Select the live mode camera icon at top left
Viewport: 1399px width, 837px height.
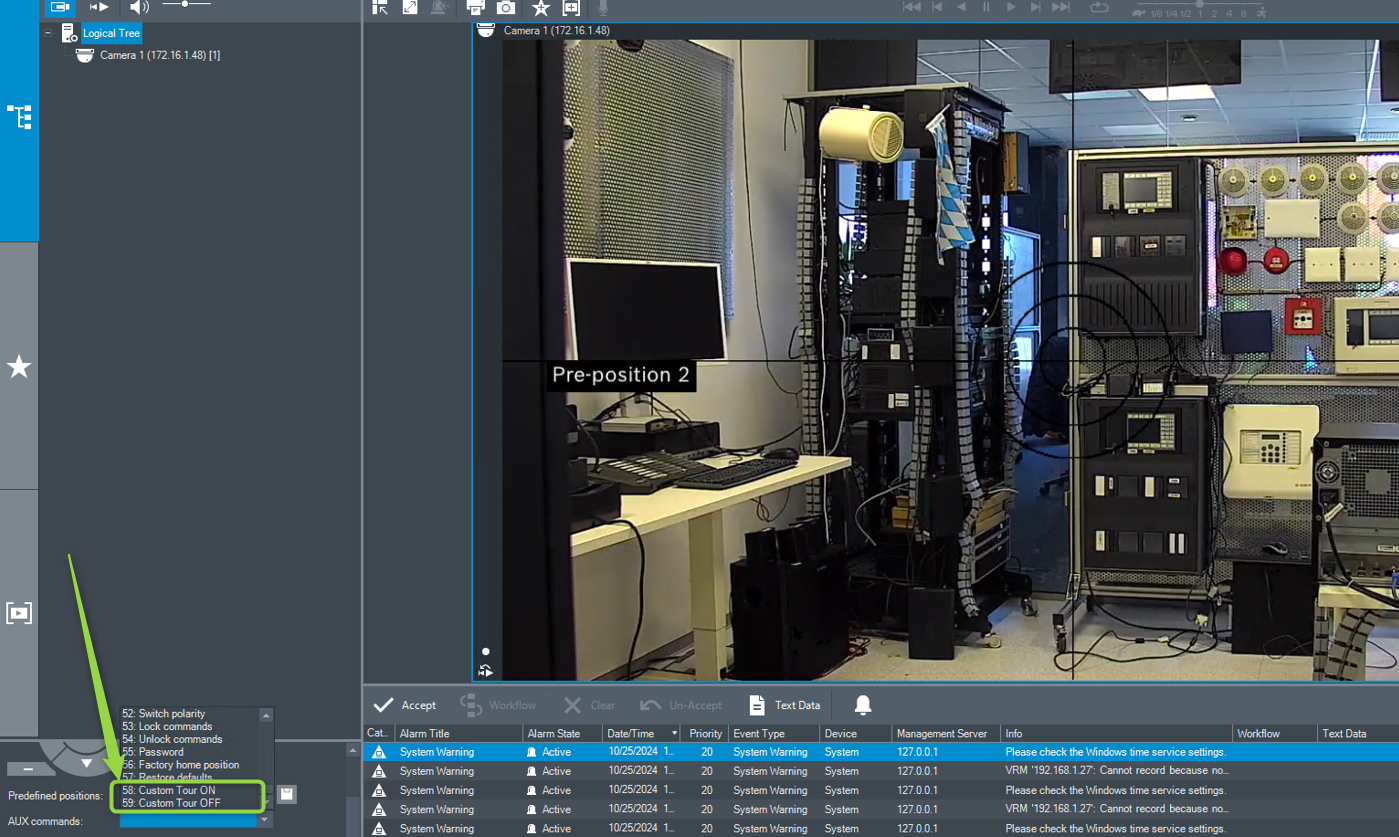[61, 7]
